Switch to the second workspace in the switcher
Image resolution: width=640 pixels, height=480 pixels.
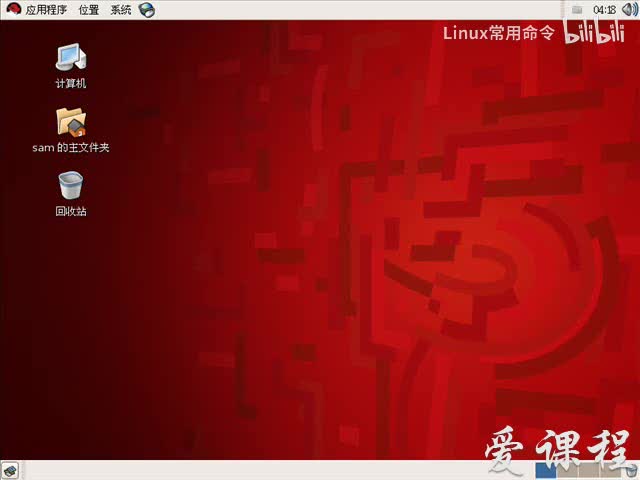pos(567,470)
